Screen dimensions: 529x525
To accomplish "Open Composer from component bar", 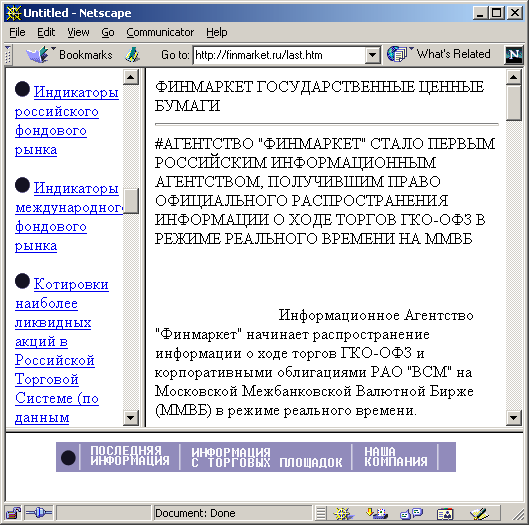I will [479, 514].
